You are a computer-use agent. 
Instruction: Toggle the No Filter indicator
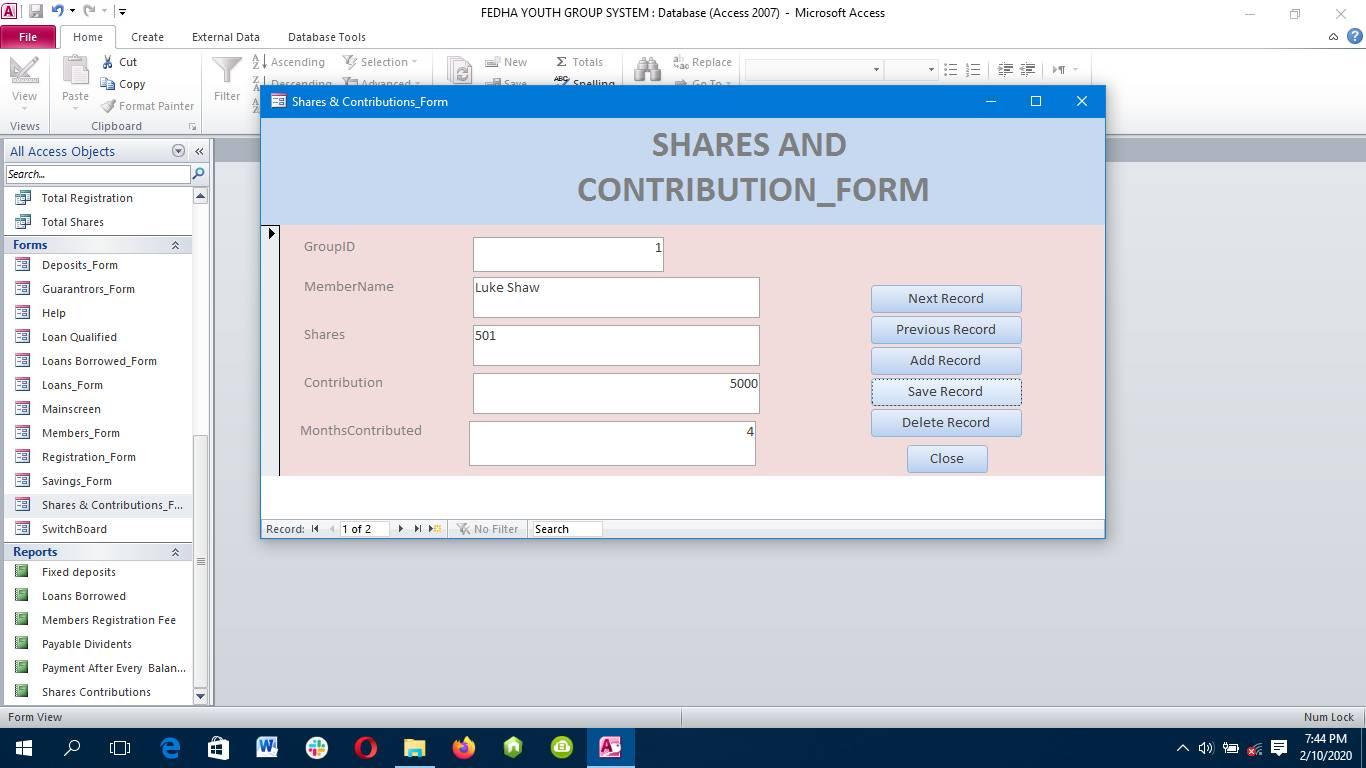(488, 529)
